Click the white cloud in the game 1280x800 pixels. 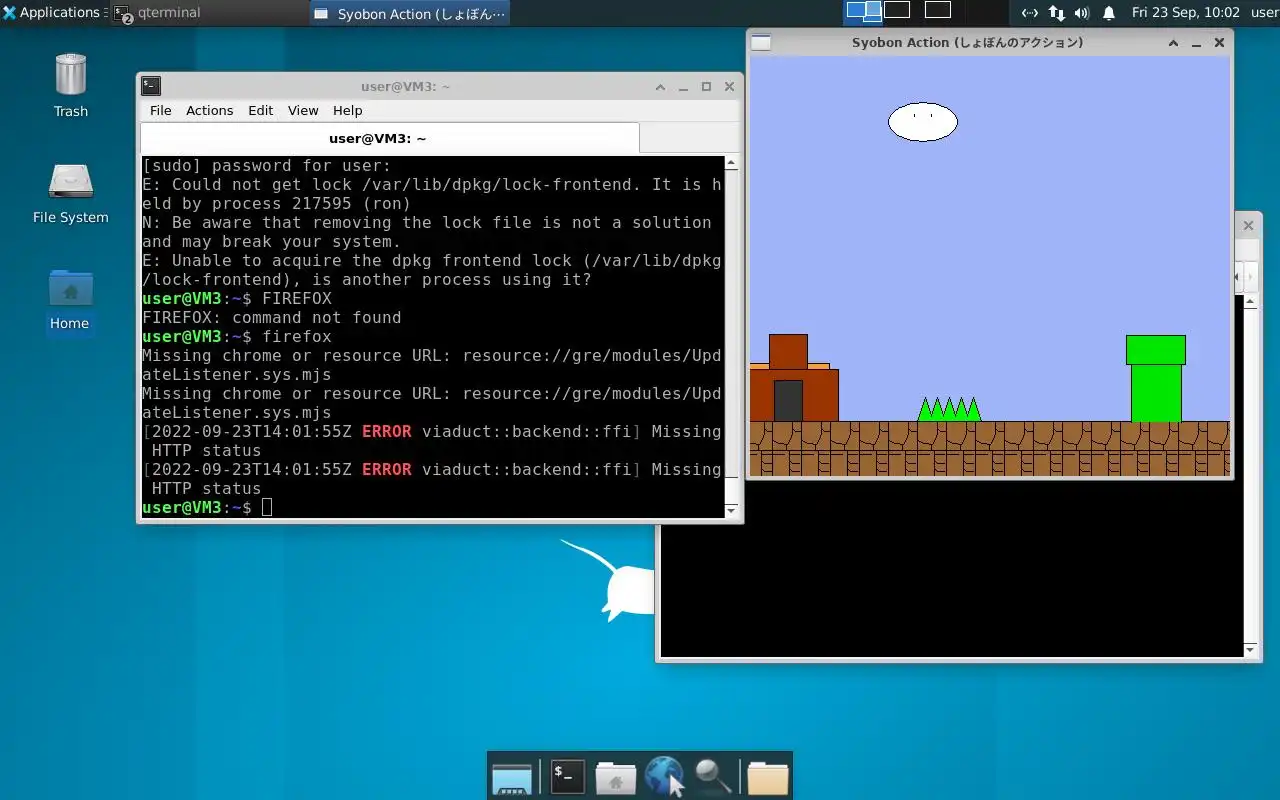pyautogui.click(x=922, y=122)
